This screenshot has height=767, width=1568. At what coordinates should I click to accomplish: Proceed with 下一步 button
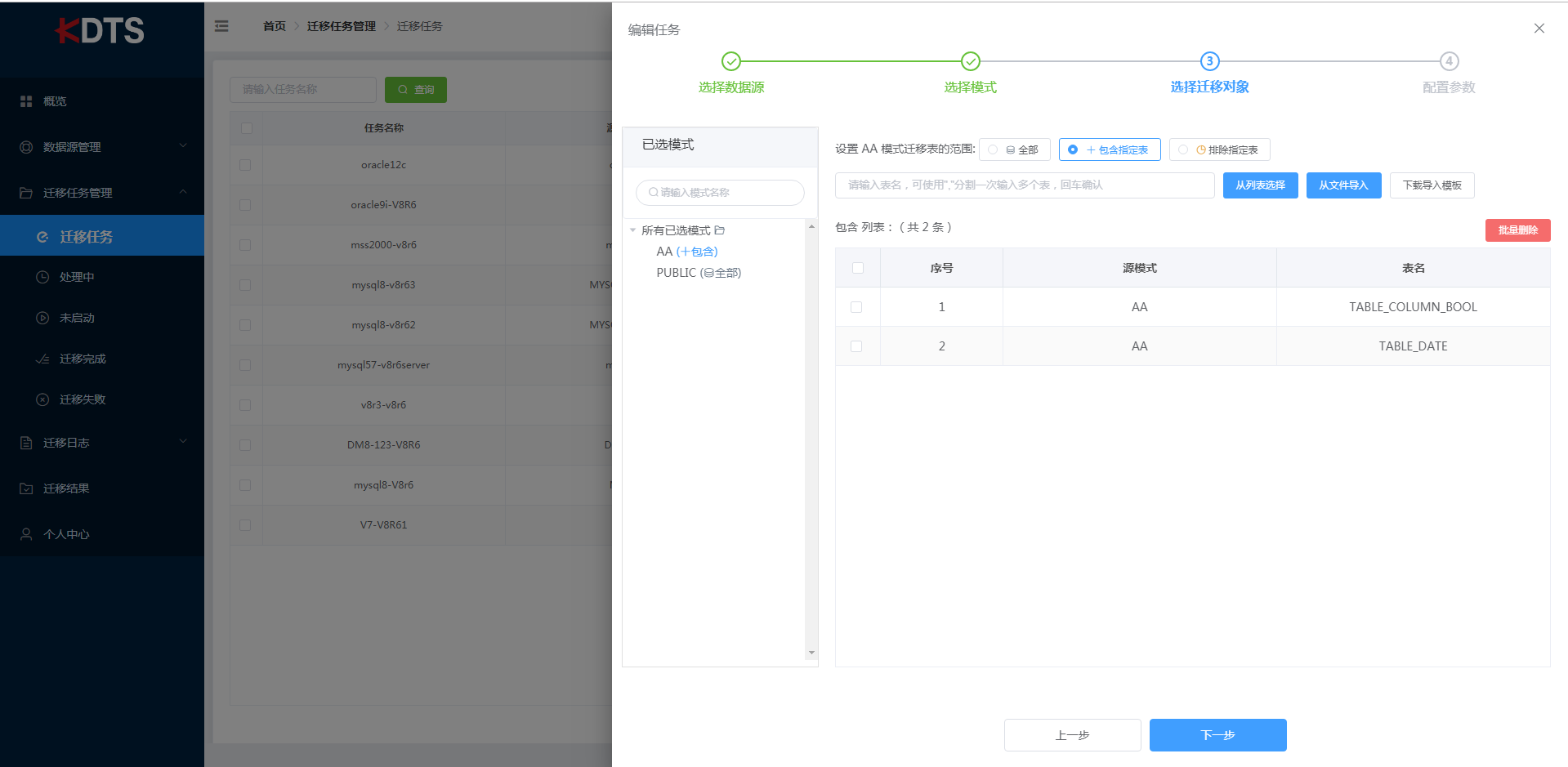point(1217,735)
